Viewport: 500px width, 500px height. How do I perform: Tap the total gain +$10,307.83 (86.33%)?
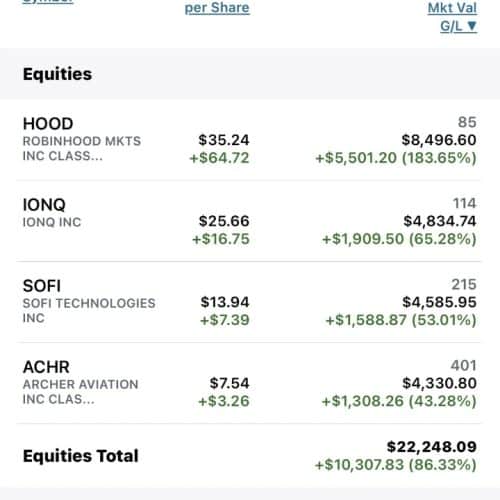(396, 465)
